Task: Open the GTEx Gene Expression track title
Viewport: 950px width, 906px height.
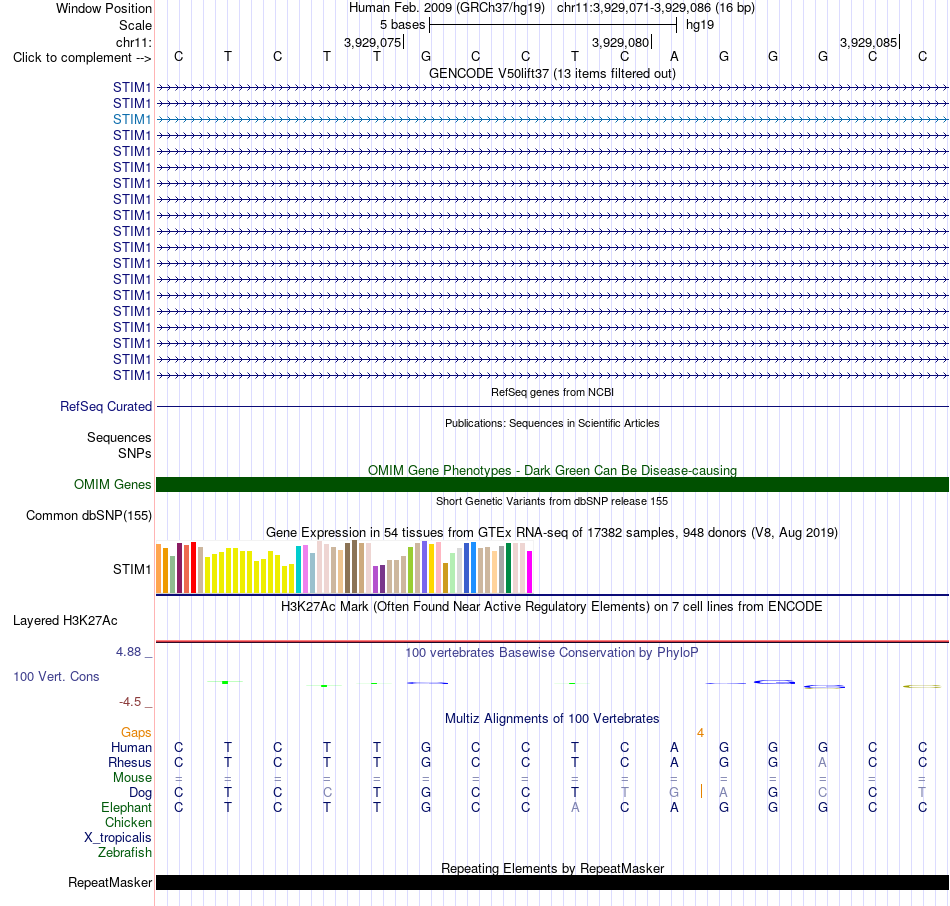Action: point(552,533)
